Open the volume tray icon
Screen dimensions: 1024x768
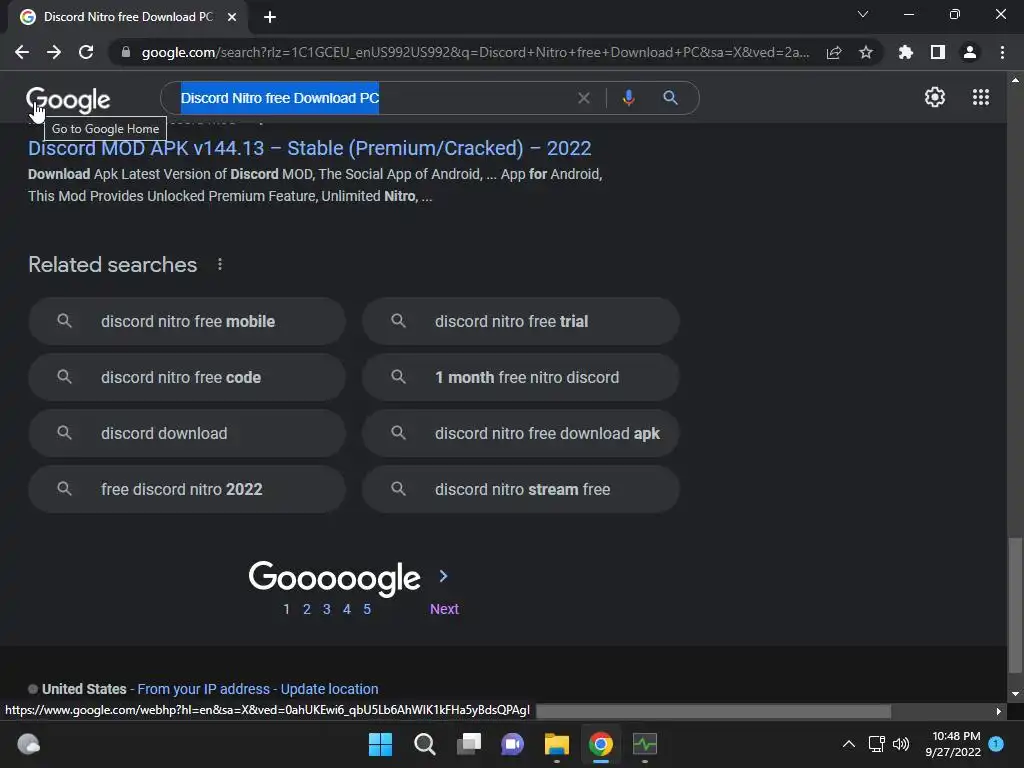click(901, 744)
